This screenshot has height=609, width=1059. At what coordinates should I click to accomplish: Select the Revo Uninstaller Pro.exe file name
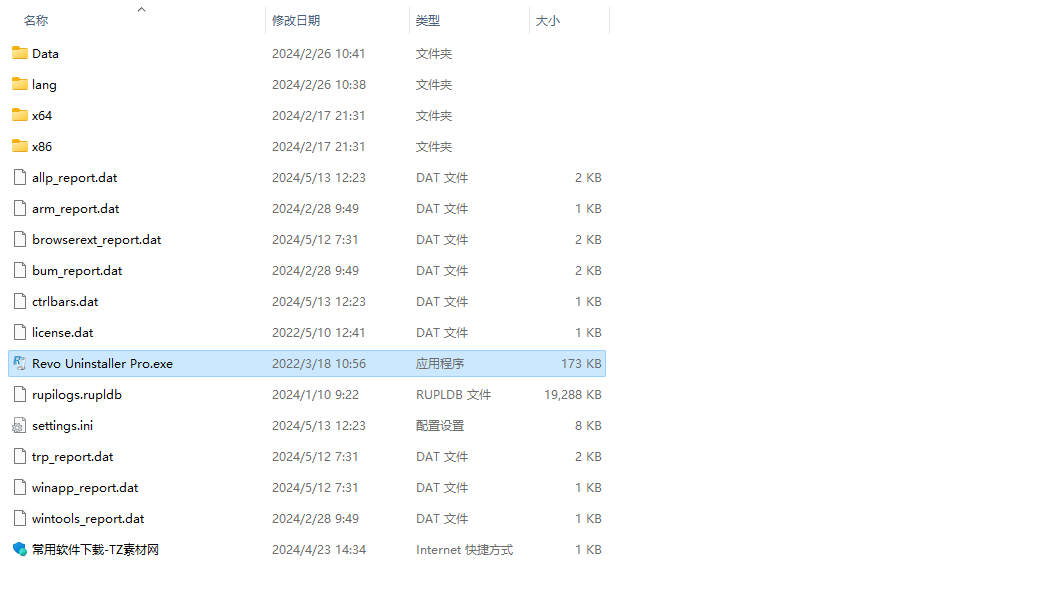click(x=102, y=364)
